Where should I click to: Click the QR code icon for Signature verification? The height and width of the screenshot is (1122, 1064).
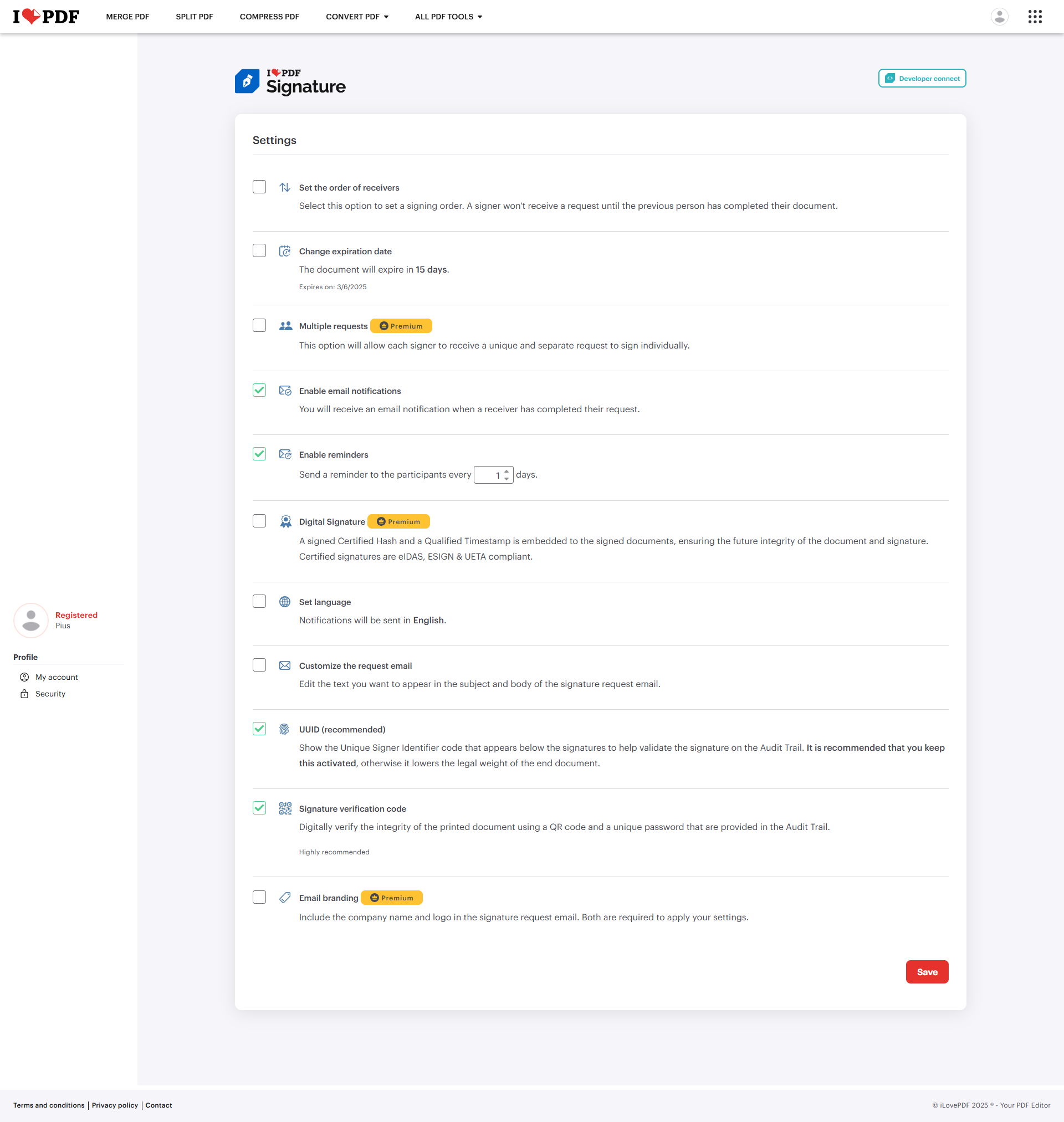tap(285, 808)
